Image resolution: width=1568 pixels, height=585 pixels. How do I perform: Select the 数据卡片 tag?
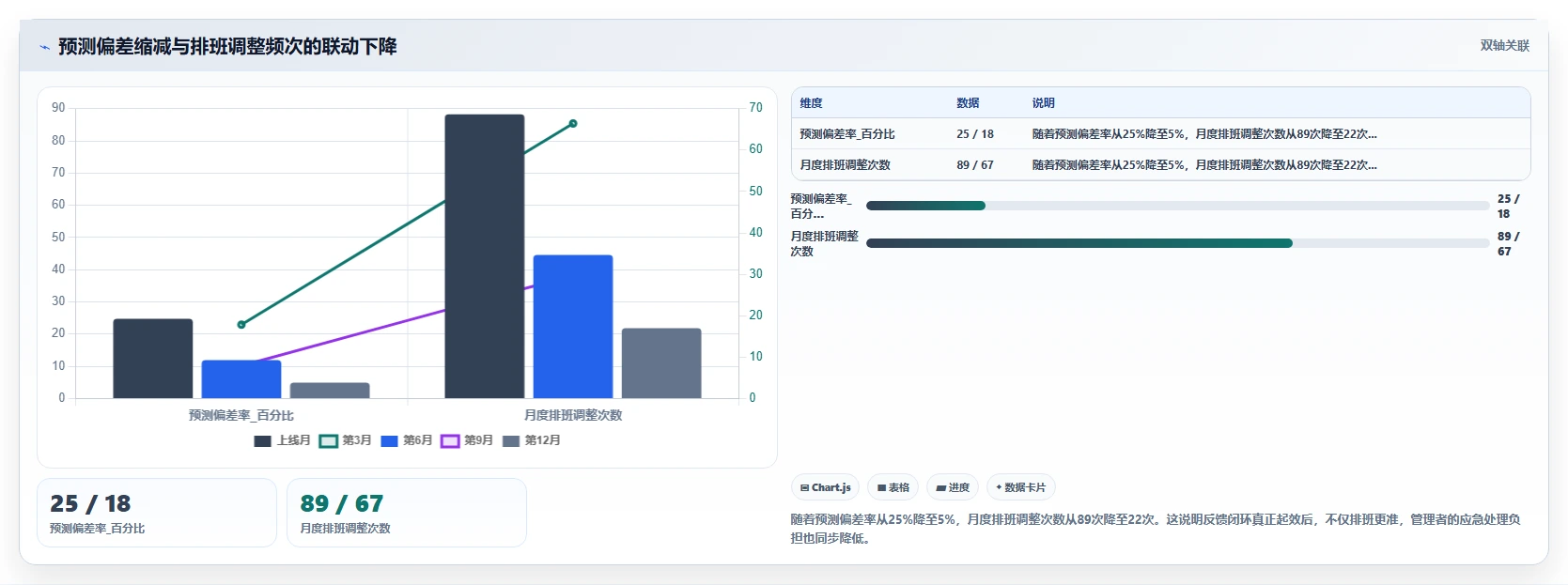pos(1021,487)
